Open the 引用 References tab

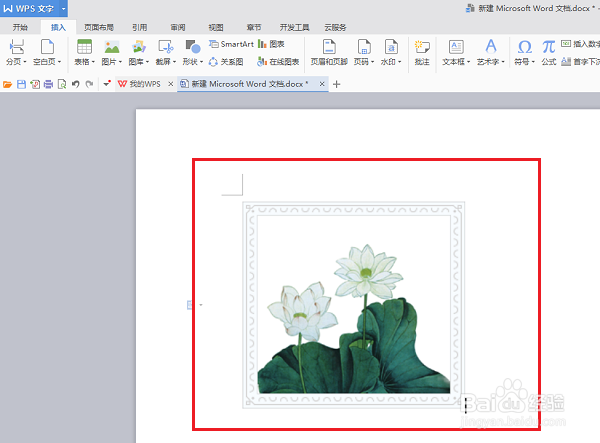tap(140, 28)
